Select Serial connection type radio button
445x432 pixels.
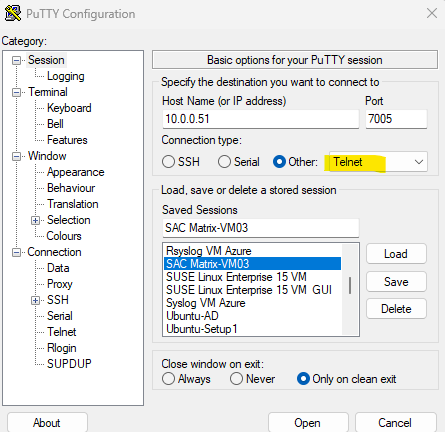[x=224, y=162]
